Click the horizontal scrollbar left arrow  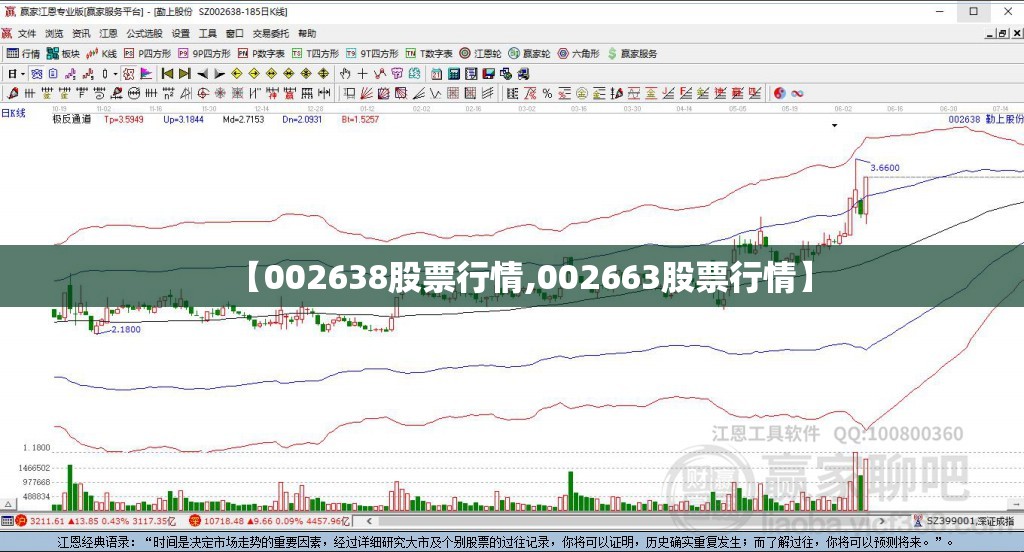coord(369,521)
